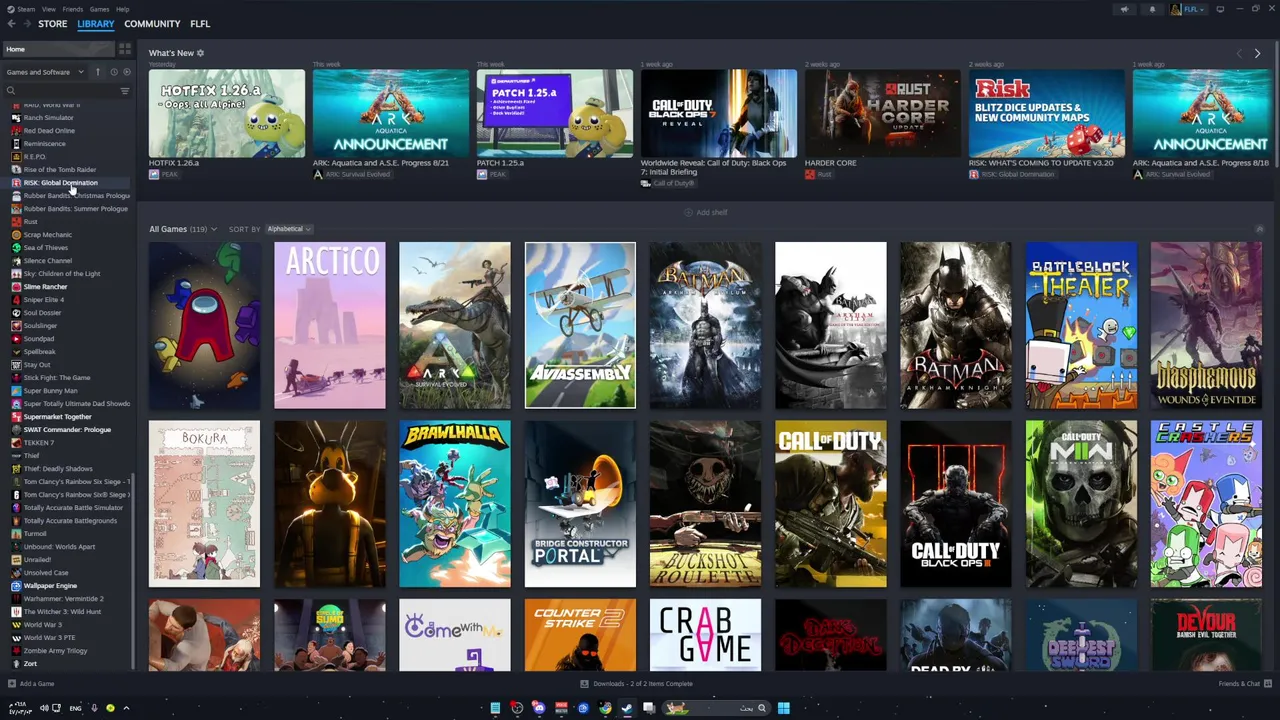Image resolution: width=1280 pixels, height=720 pixels.
Task: Open the Call of Duty Black Ops III cover
Action: pyautogui.click(x=956, y=504)
